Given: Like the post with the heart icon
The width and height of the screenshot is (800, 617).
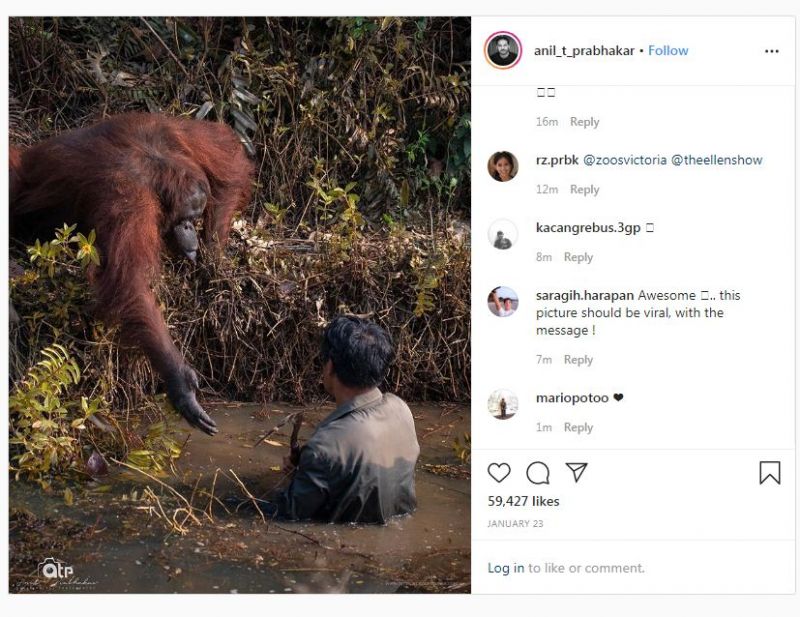Looking at the screenshot, I should coord(499,473).
